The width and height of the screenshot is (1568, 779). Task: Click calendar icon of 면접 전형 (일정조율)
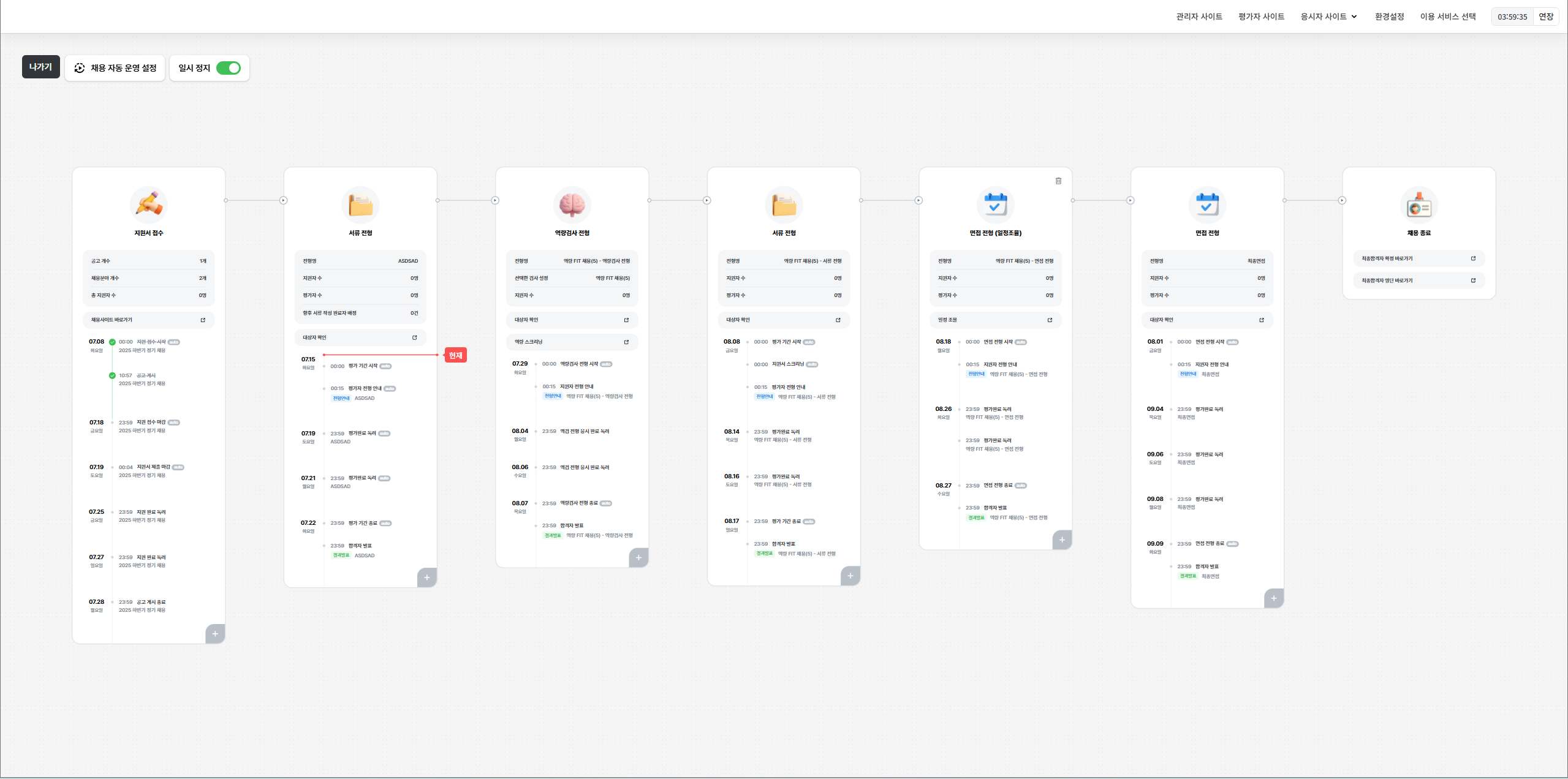995,205
